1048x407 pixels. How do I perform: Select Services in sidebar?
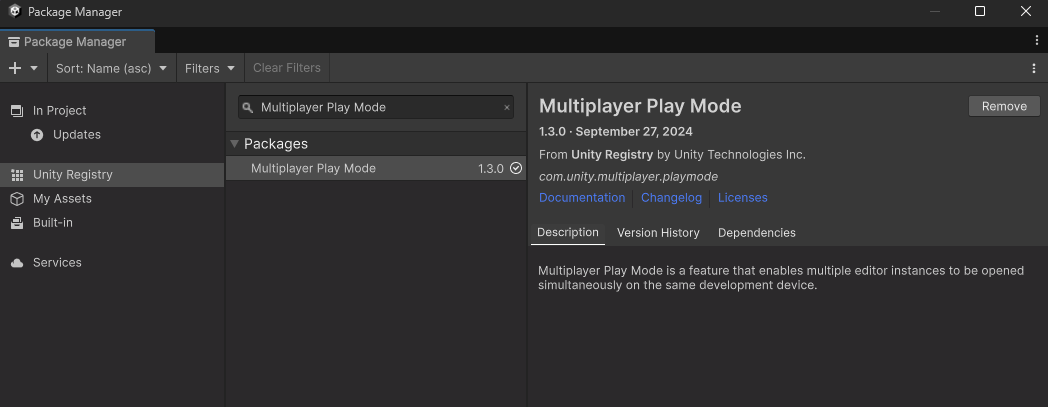tap(112, 263)
